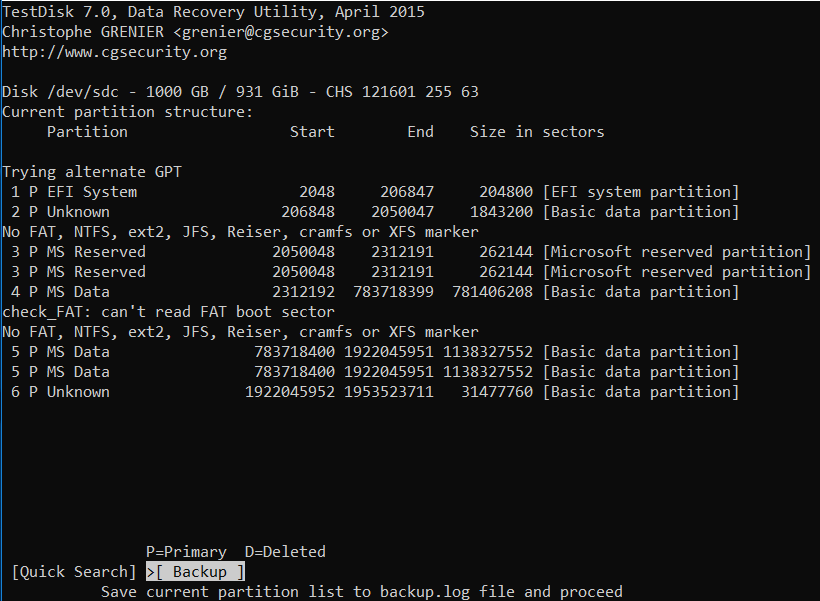Click the 206847 end sector value
This screenshot has height=601, width=820.
coord(407,192)
